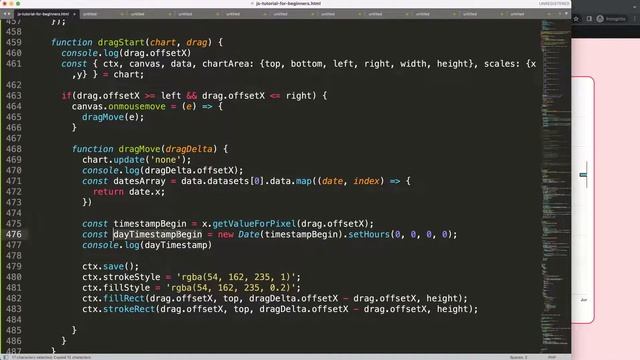Click line number 459 in gutter
Image resolution: width=640 pixels, height=360 pixels.
[14, 42]
